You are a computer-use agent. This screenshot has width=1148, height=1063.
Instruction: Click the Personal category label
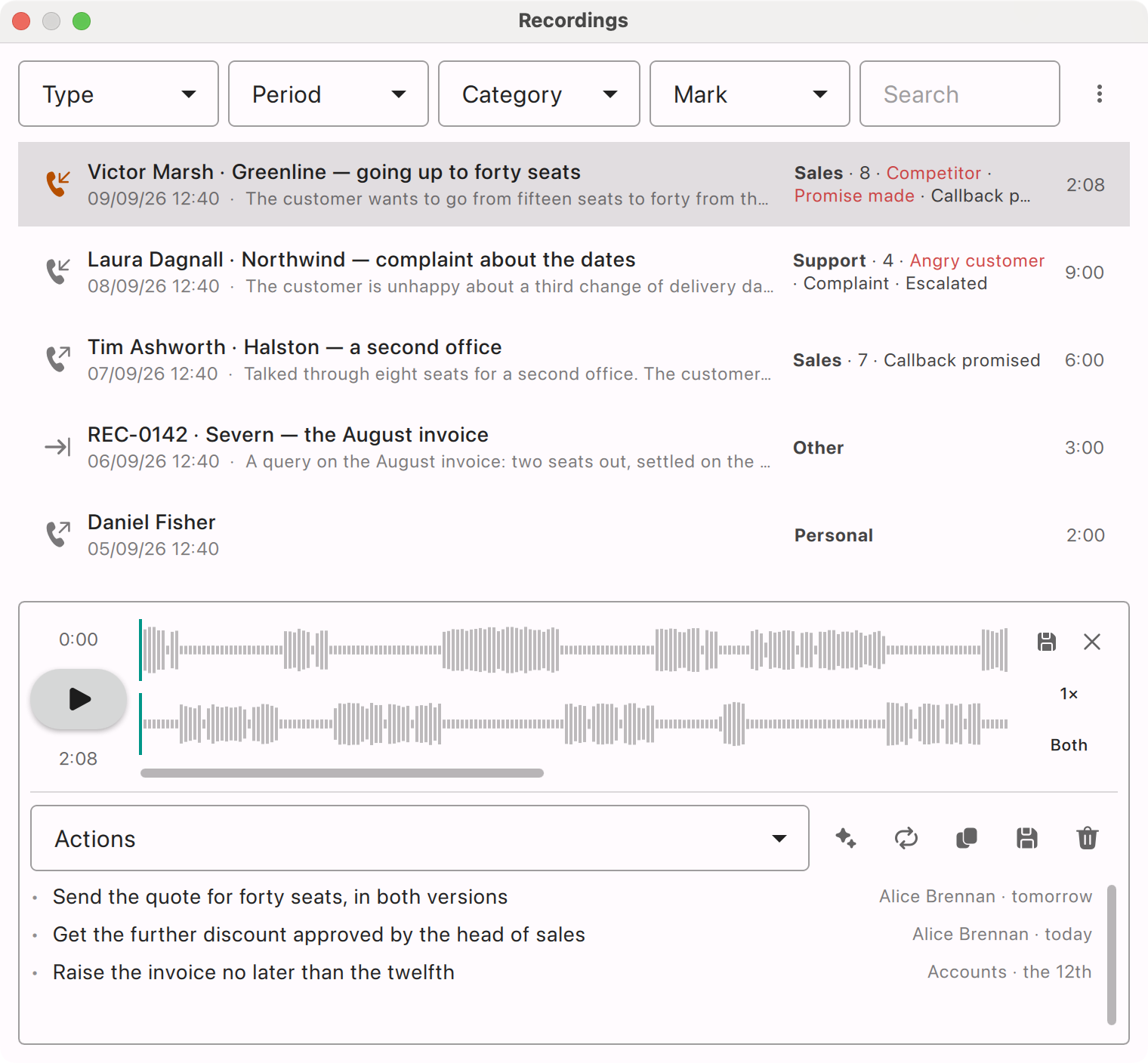[x=834, y=535]
